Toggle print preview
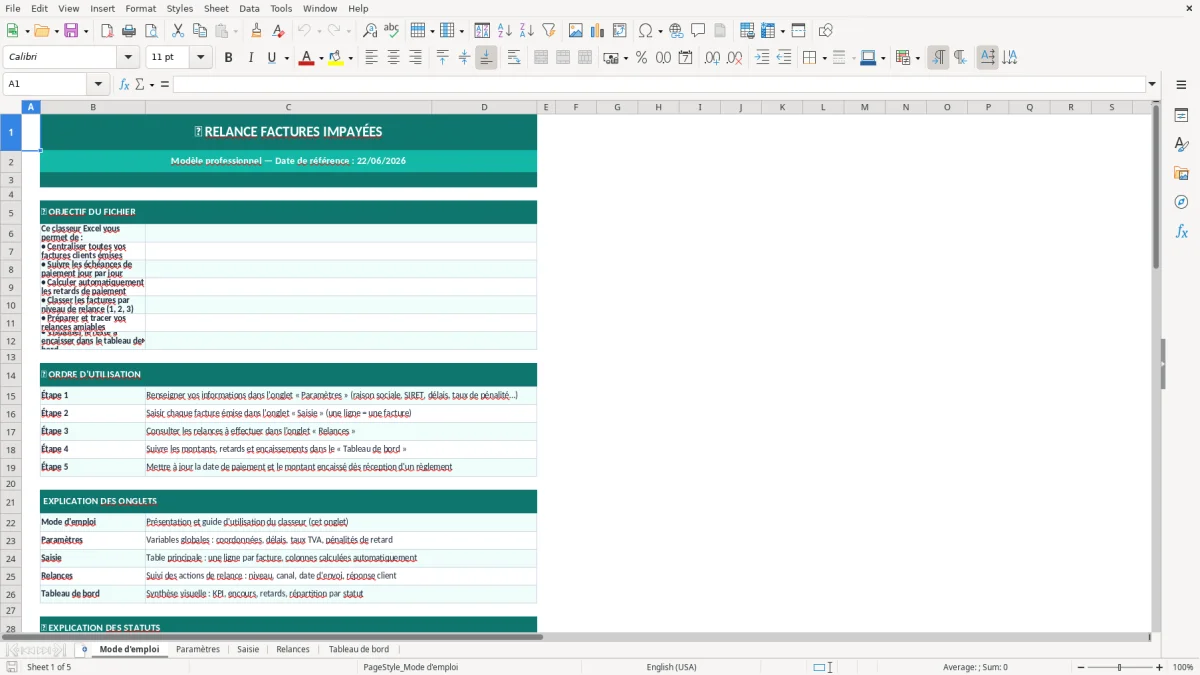 point(150,31)
